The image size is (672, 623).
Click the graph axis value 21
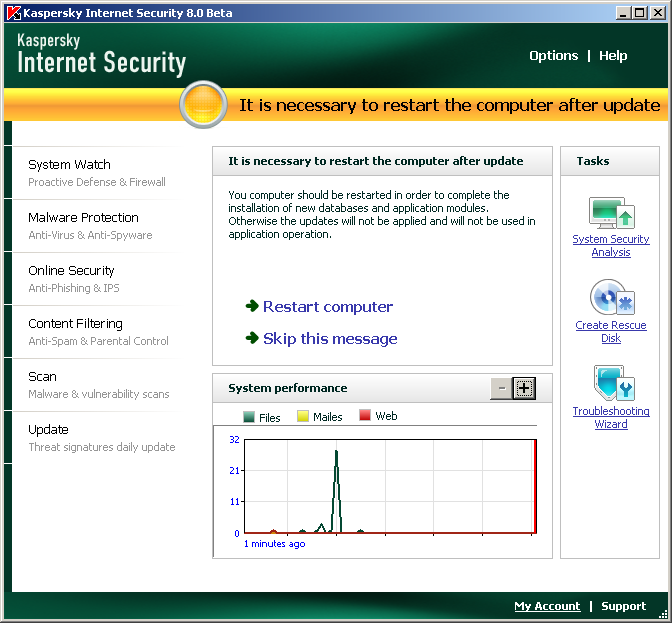pos(234,471)
